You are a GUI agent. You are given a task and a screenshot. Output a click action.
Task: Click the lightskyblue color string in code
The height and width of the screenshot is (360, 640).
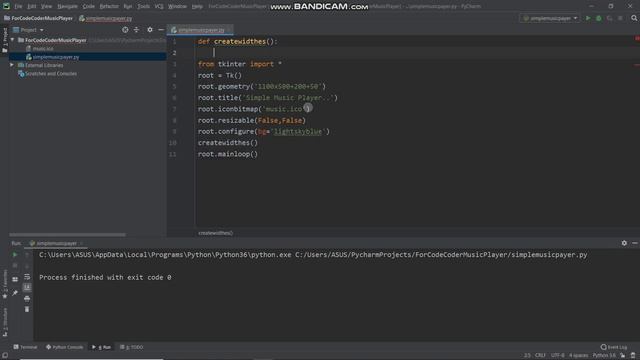298,131
